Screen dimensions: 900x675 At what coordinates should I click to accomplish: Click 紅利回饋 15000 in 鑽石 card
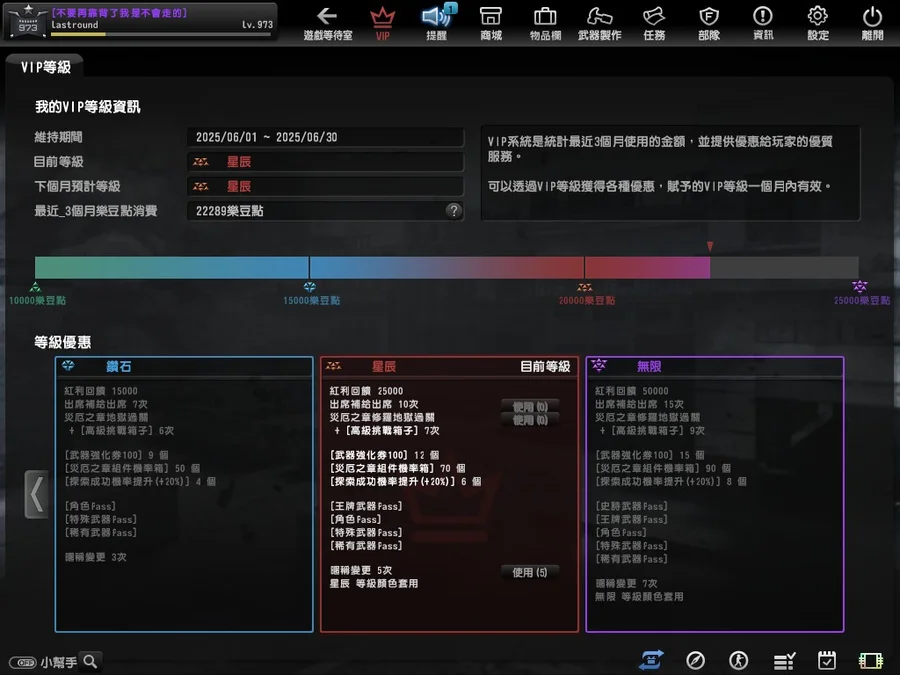[100, 391]
